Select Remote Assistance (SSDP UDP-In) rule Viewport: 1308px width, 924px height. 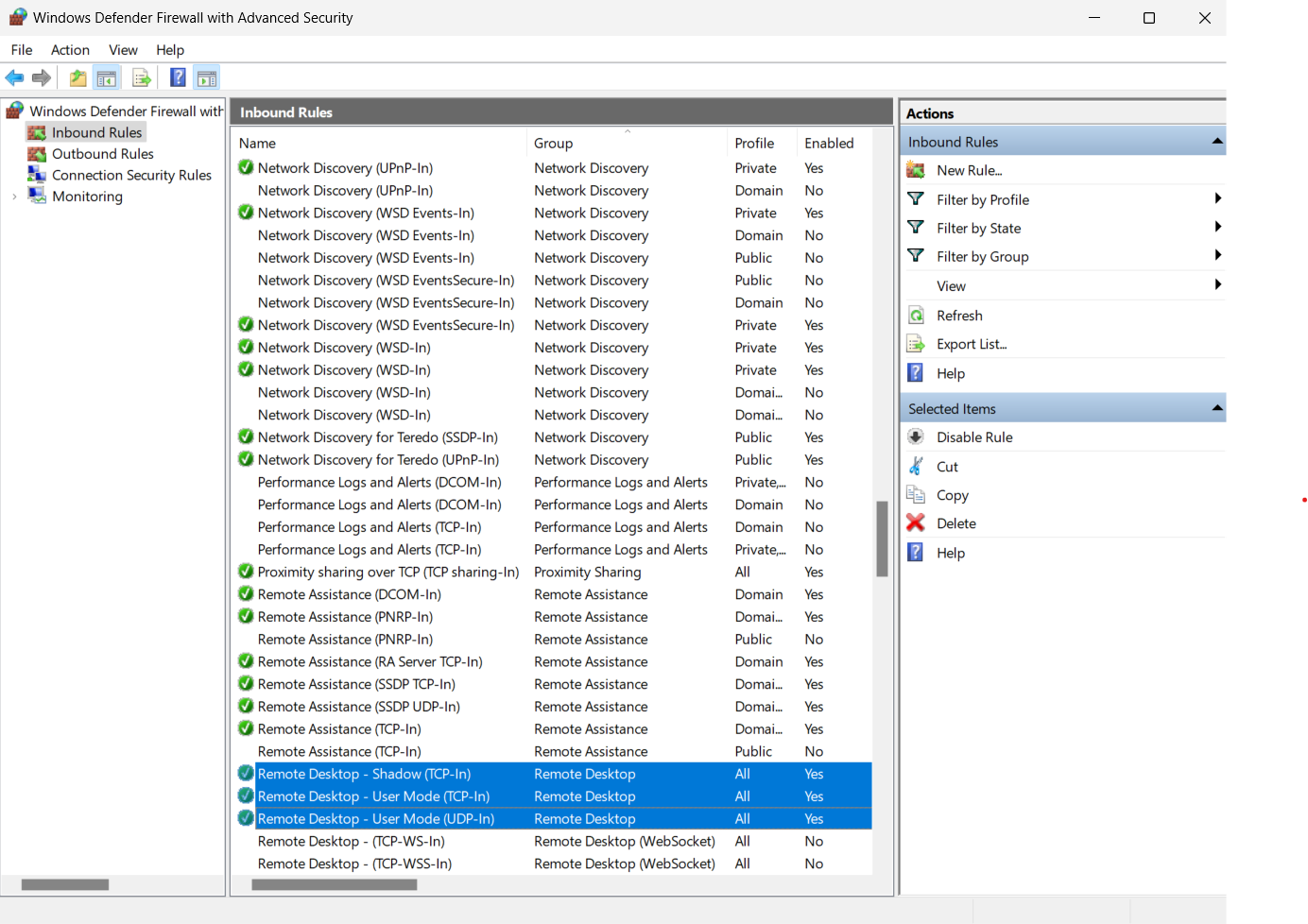(554, 707)
